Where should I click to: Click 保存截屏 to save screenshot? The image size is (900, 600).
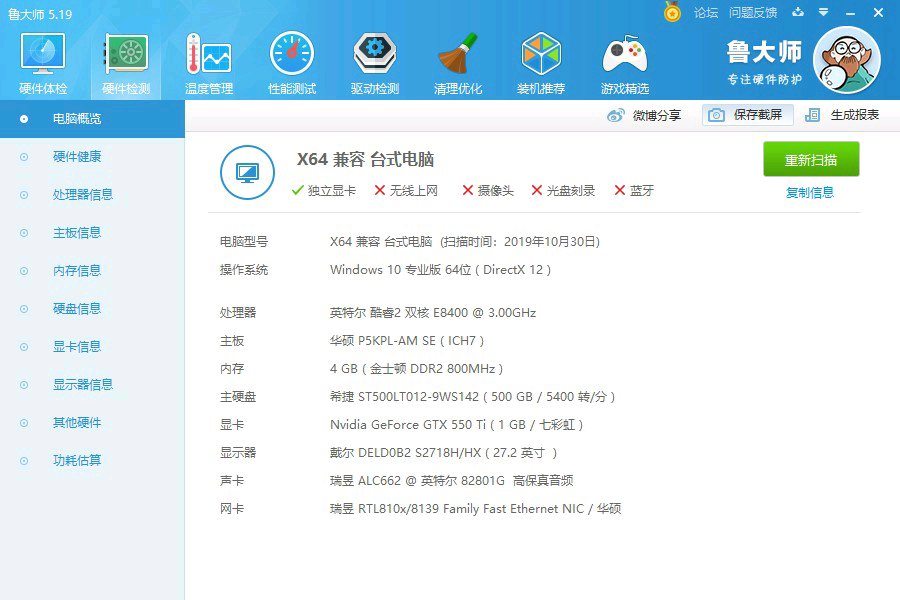[747, 115]
